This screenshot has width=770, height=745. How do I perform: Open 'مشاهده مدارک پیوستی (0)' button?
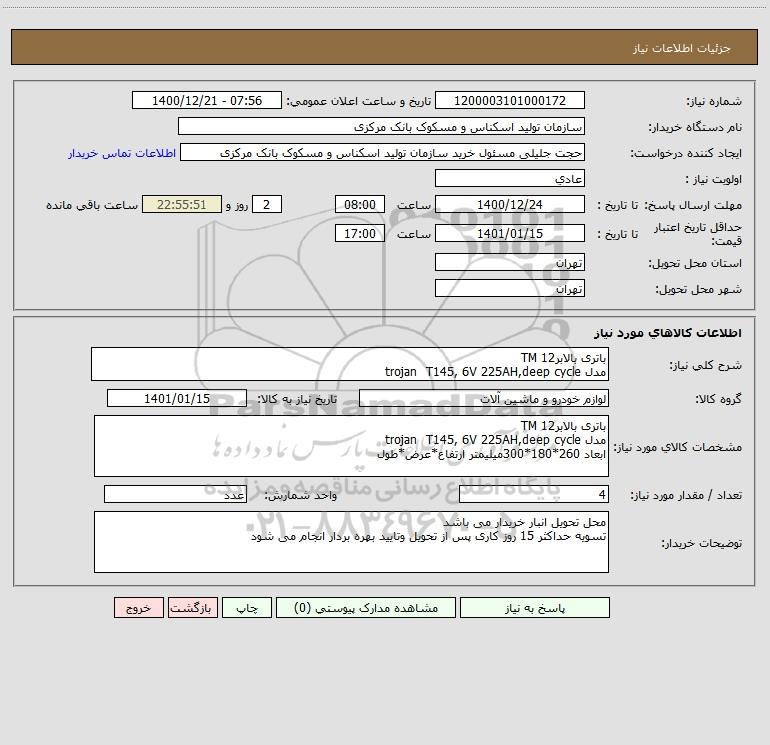[366, 608]
